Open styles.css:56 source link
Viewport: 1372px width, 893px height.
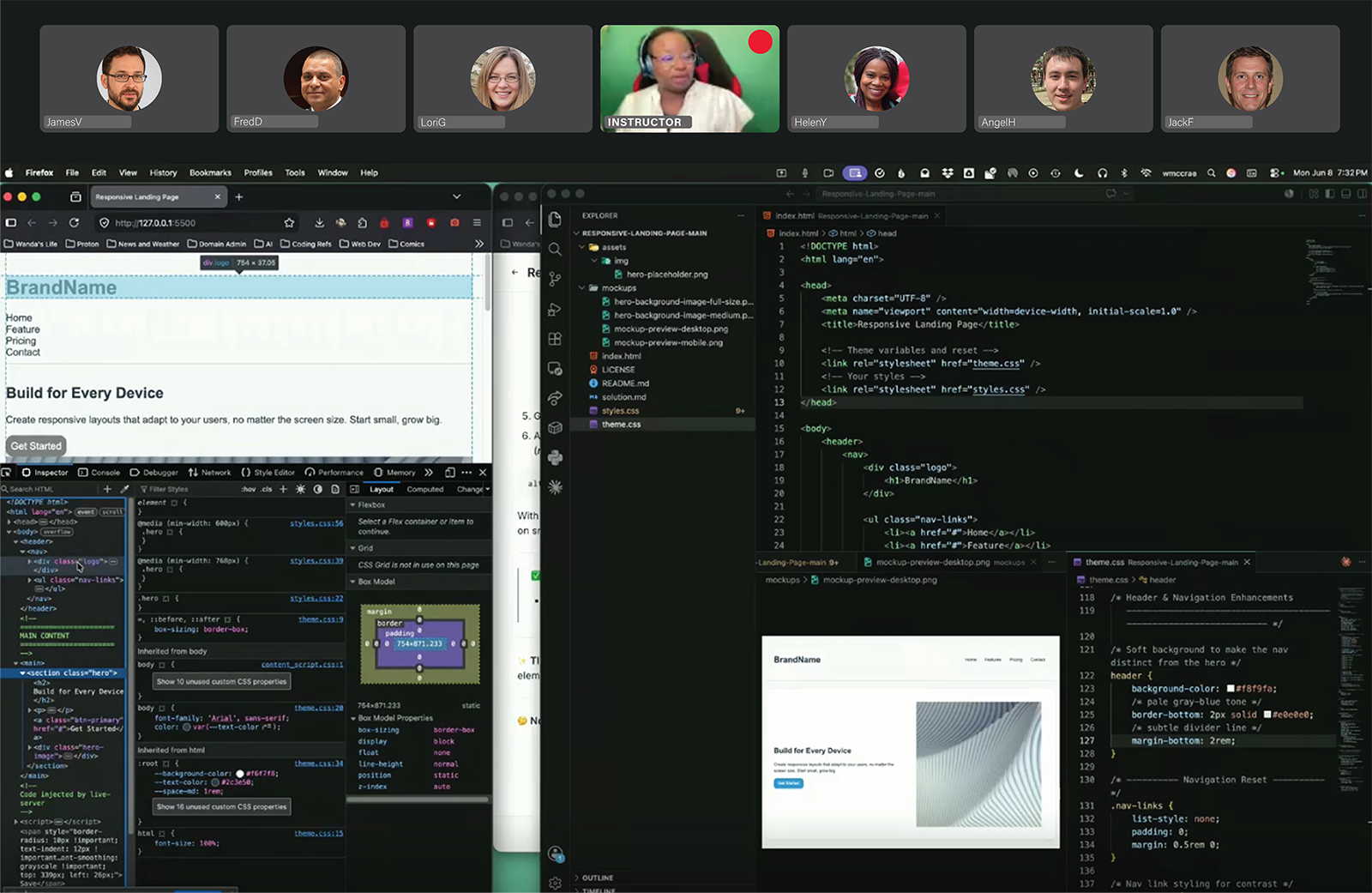[x=316, y=523]
